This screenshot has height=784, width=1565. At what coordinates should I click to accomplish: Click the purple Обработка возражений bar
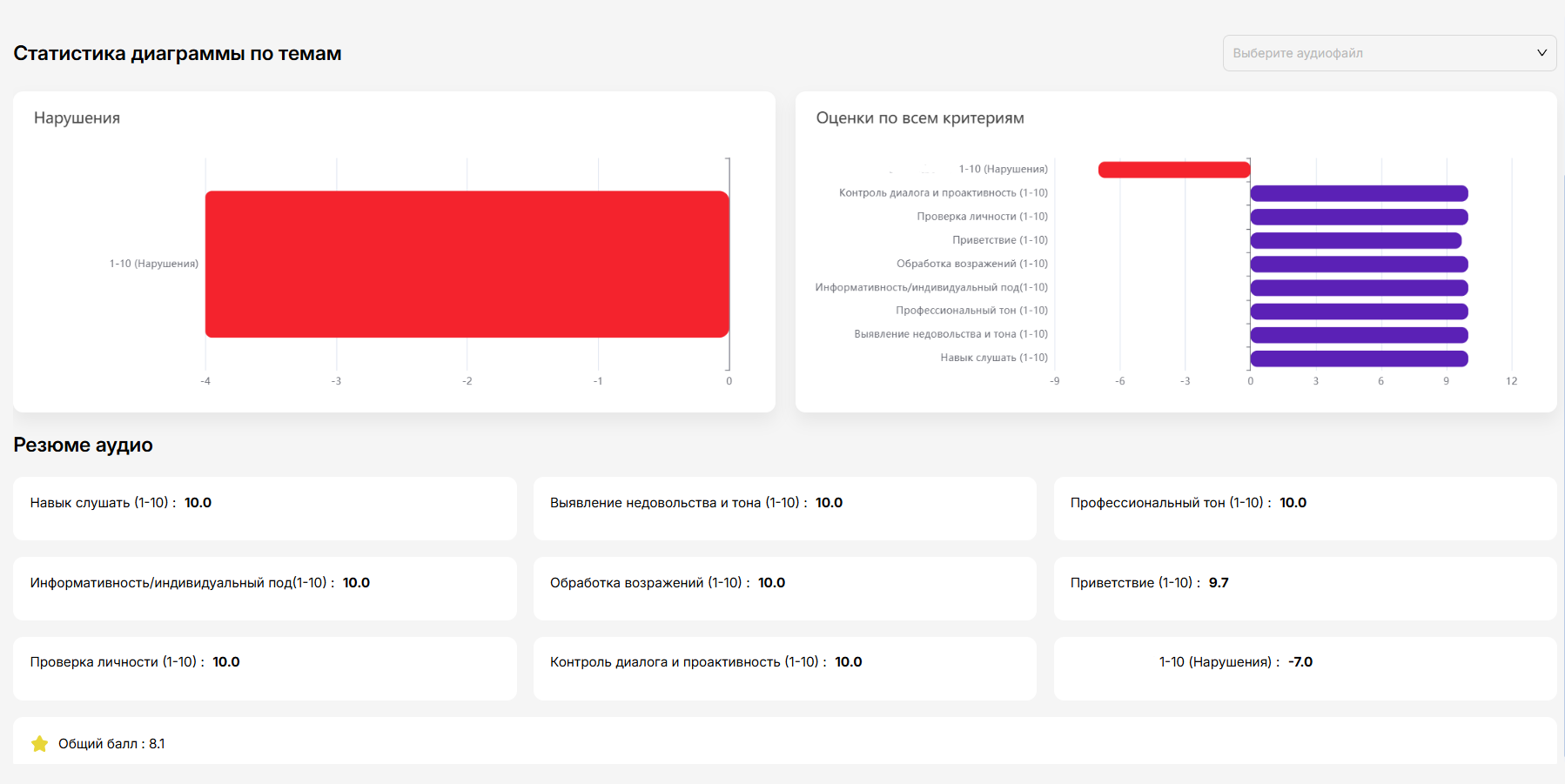tap(1359, 264)
